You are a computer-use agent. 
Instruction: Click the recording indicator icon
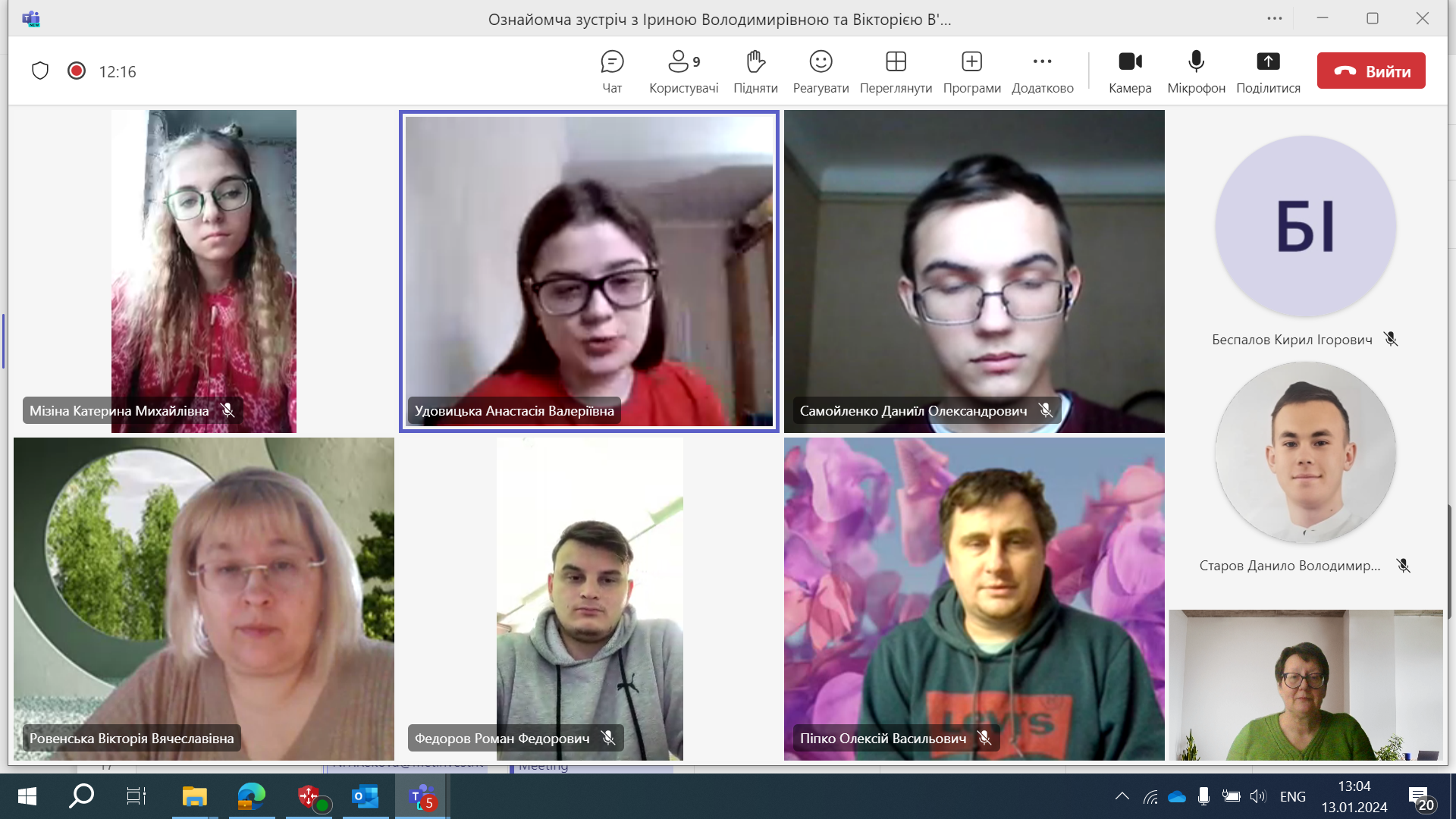[x=77, y=71]
